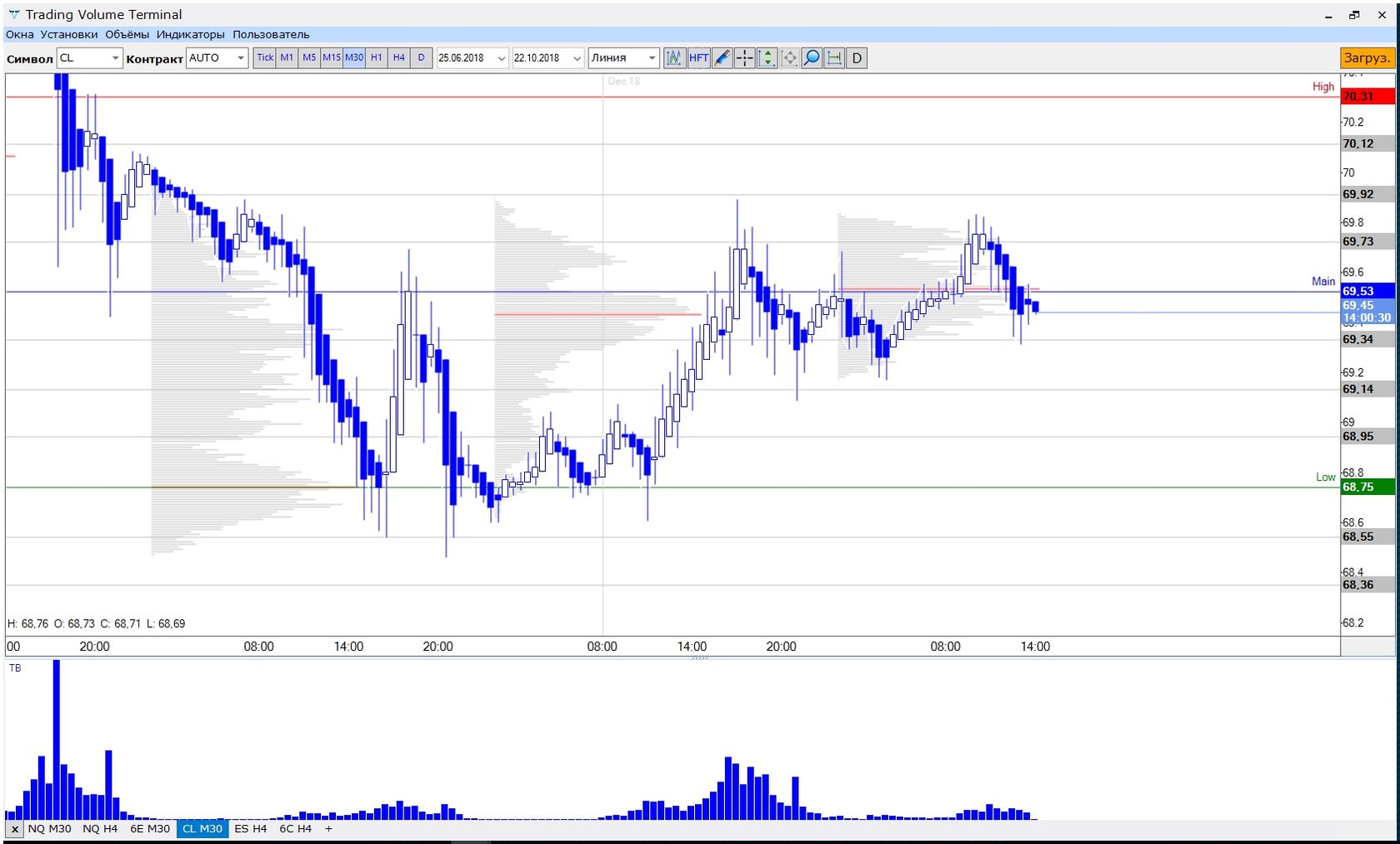Enable the crosshair cursor tool
Screen dimensions: 1400x844
pos(745,58)
